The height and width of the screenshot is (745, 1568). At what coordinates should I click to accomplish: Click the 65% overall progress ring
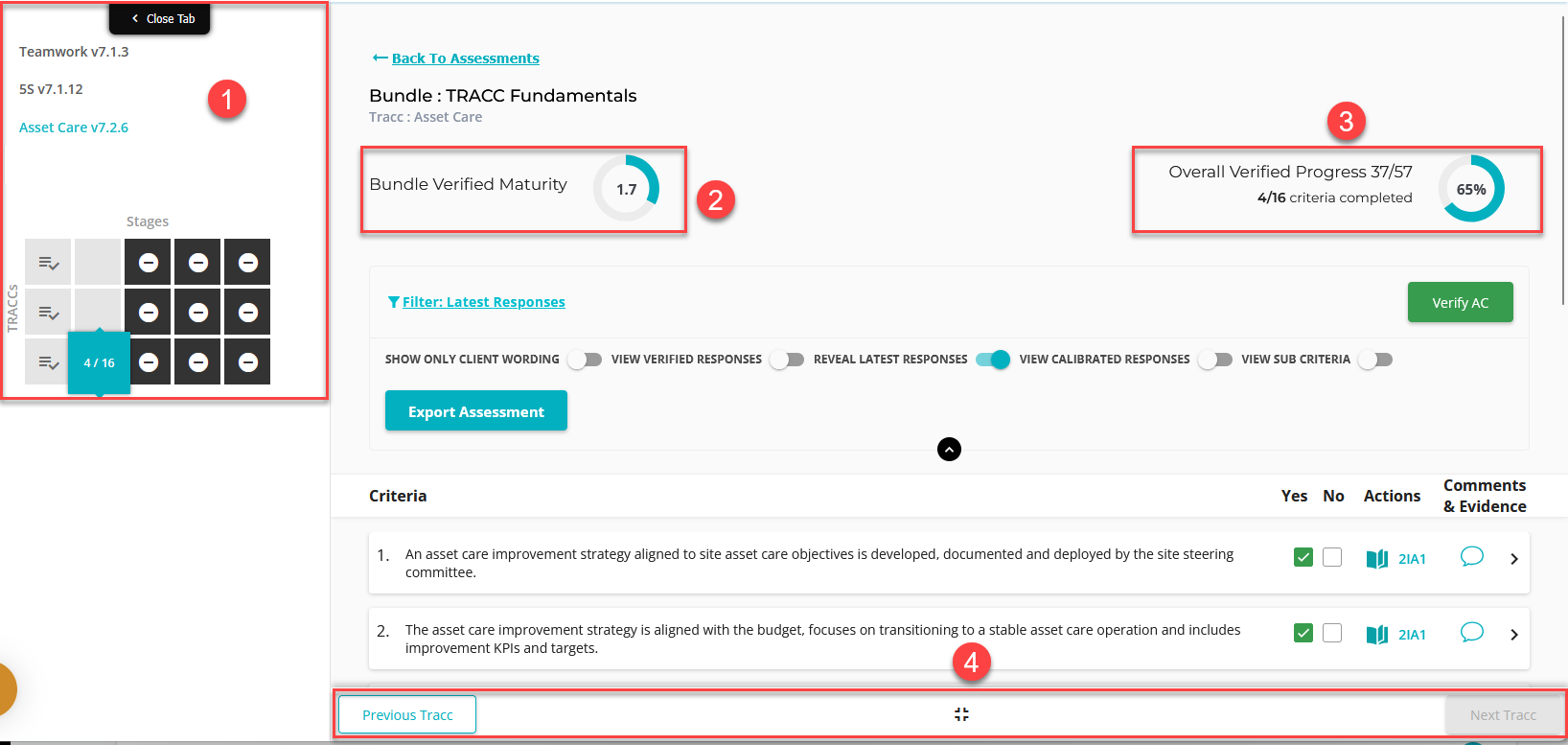1470,189
